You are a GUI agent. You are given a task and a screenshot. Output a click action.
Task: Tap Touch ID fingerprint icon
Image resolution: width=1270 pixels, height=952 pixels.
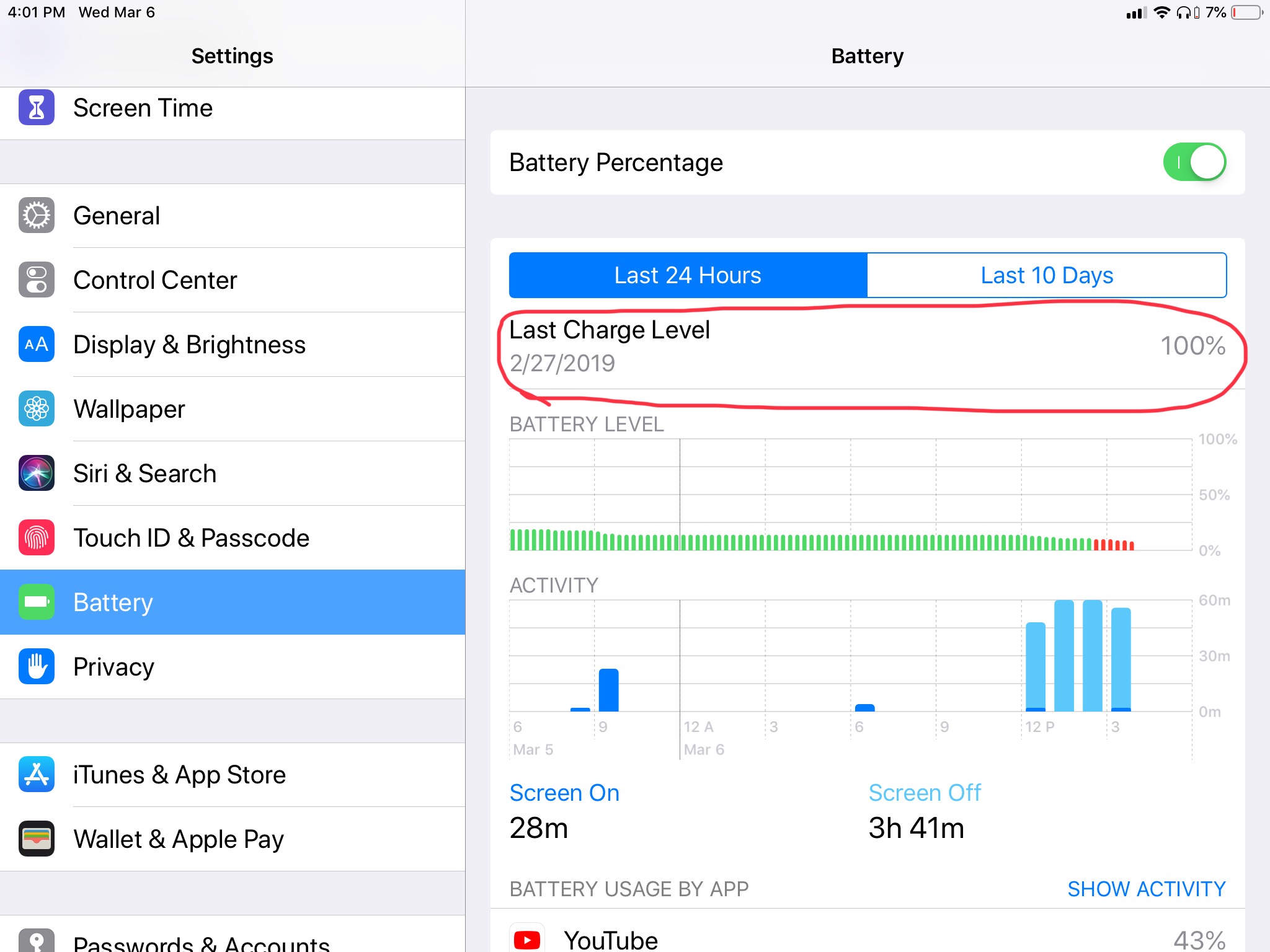pos(37,538)
